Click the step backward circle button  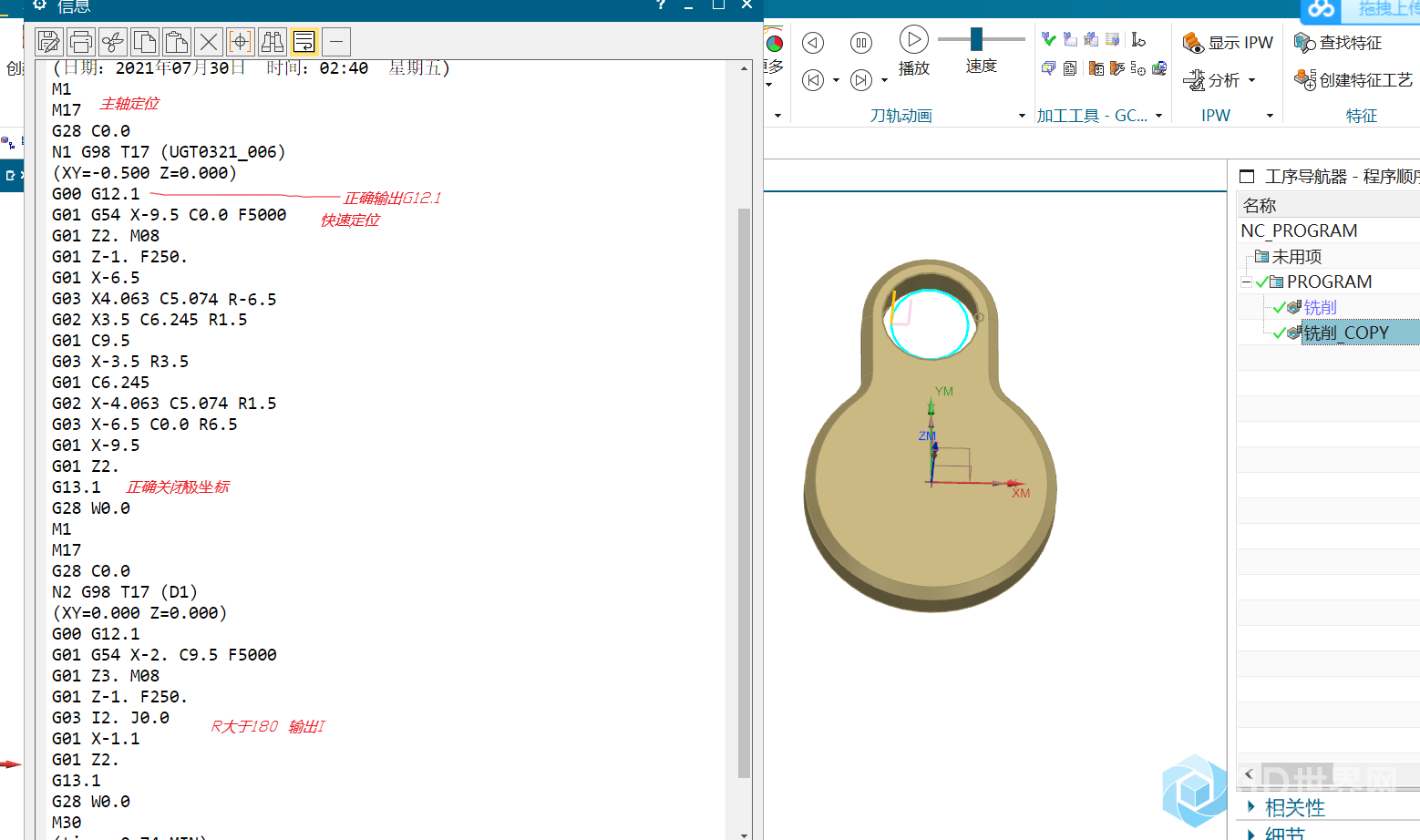tap(813, 43)
